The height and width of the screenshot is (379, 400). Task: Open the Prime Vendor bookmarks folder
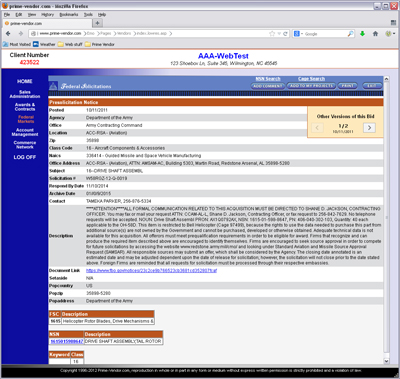click(100, 44)
